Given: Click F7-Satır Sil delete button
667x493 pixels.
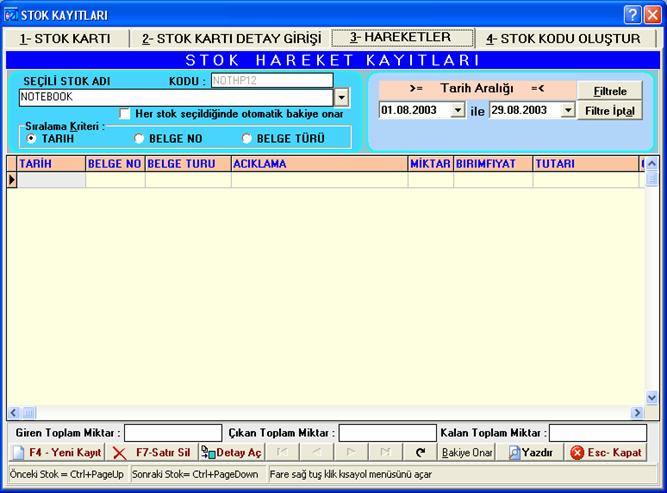Looking at the screenshot, I should point(151,453).
